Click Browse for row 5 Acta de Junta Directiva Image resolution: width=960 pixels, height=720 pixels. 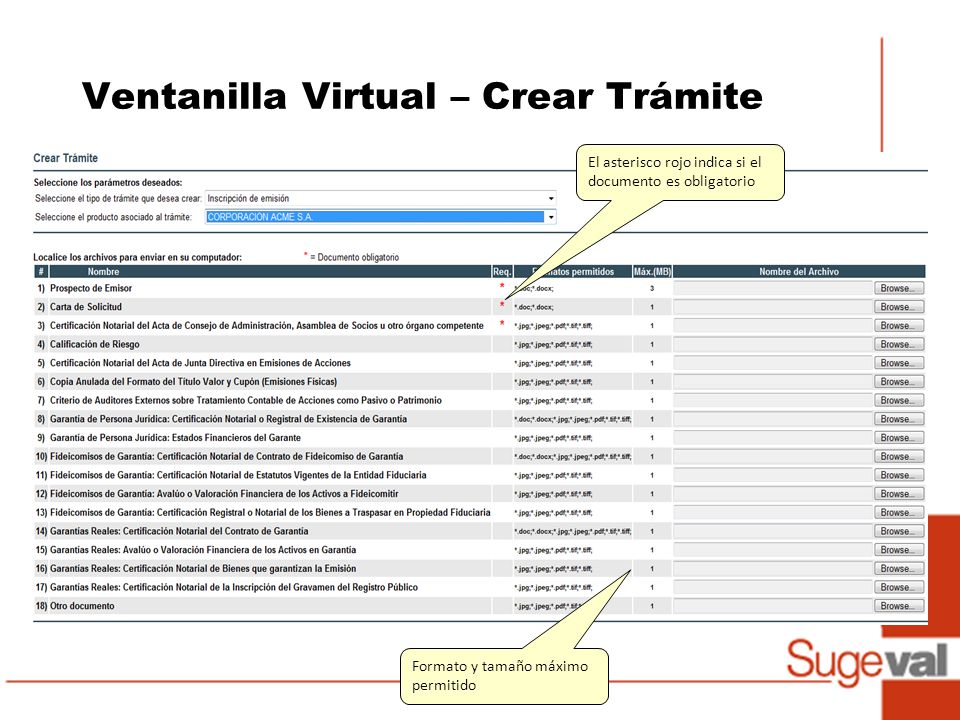[898, 363]
